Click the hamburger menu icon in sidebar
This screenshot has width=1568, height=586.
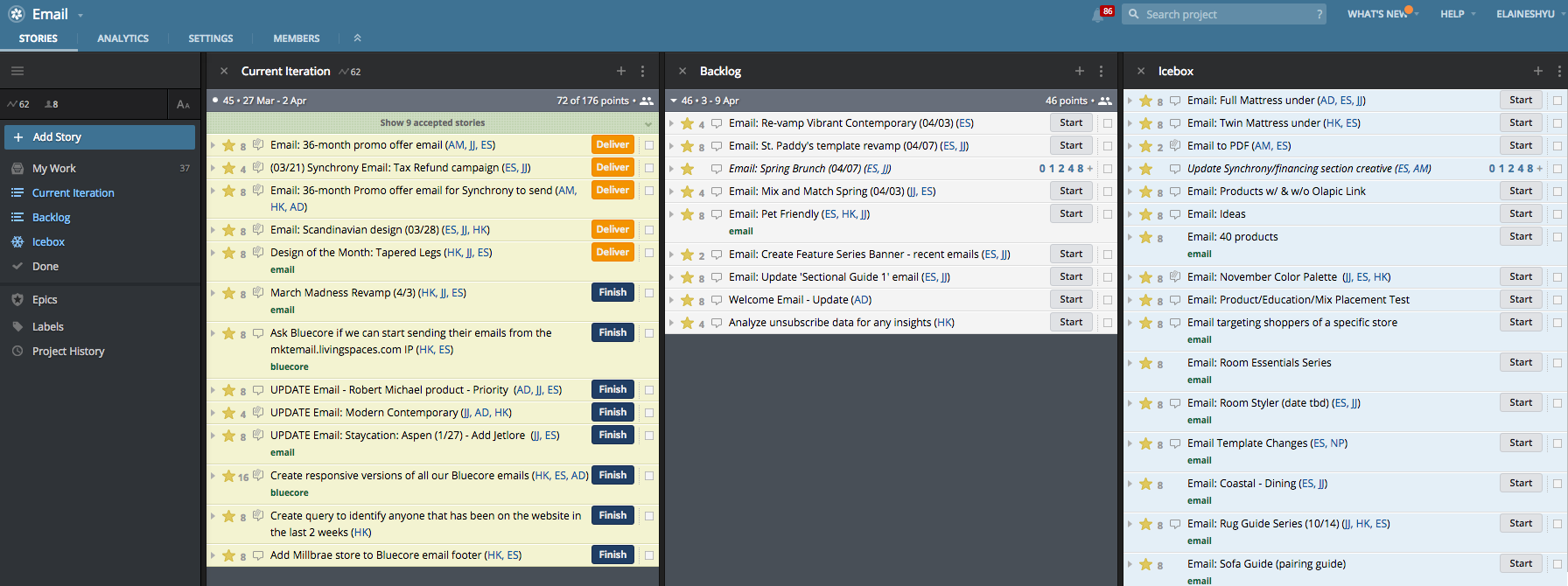click(17, 71)
